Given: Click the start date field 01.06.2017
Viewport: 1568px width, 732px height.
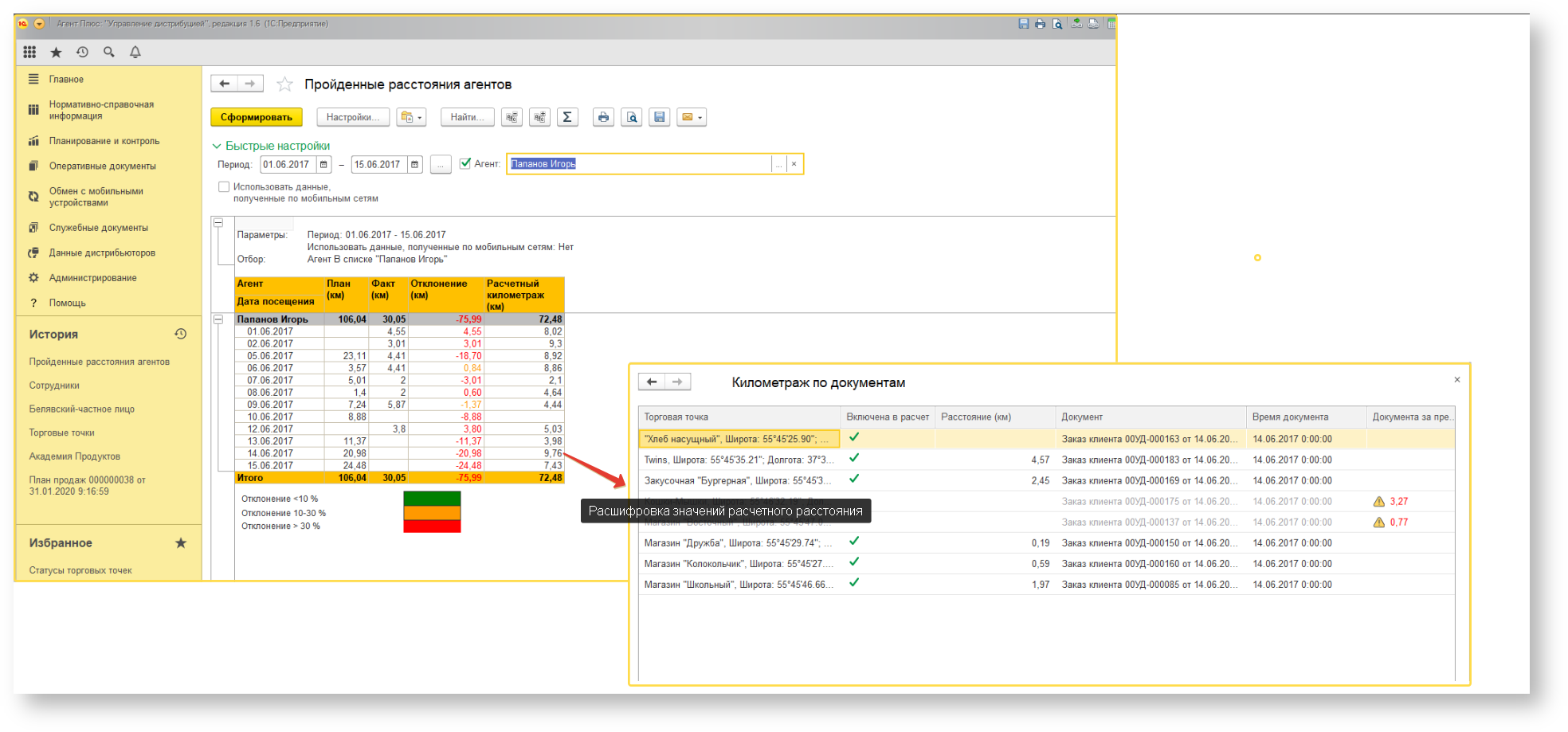Looking at the screenshot, I should (x=288, y=164).
